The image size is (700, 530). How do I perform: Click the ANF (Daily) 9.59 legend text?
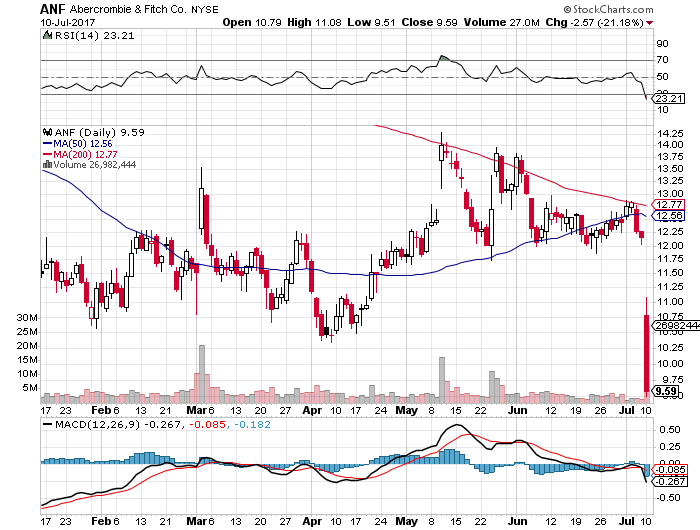[x=99, y=133]
